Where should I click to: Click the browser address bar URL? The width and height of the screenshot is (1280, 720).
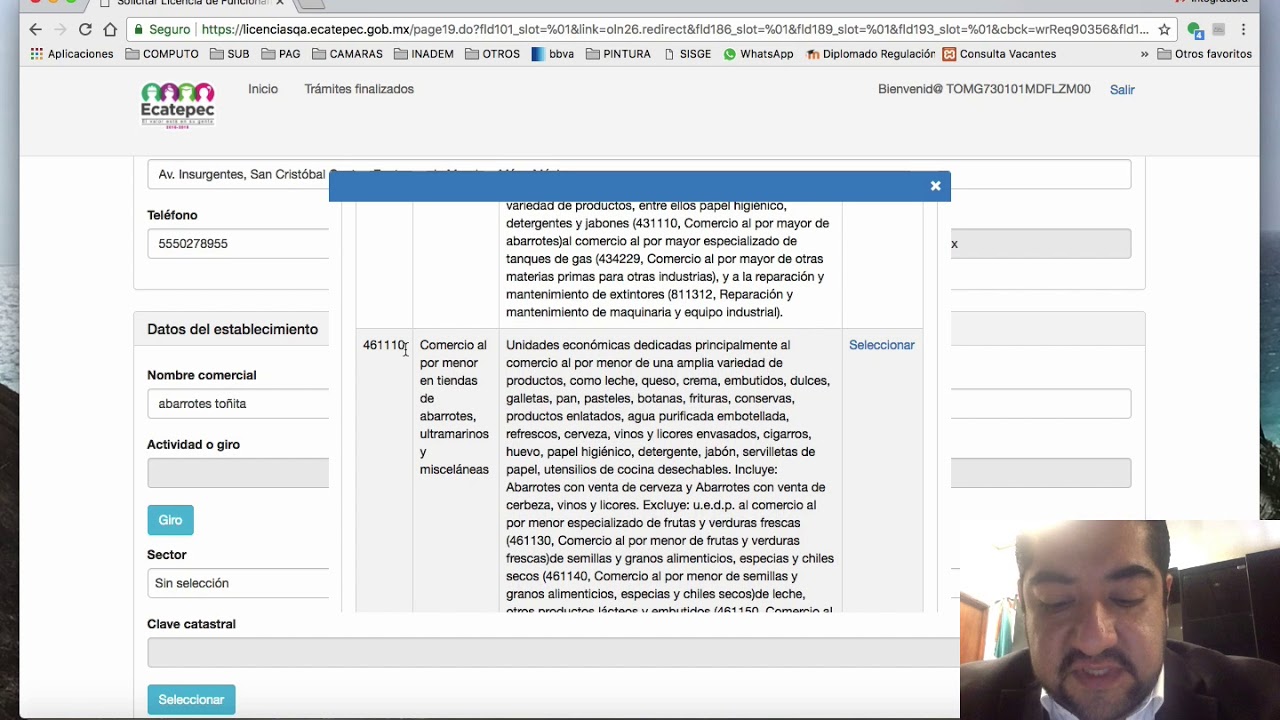point(675,30)
